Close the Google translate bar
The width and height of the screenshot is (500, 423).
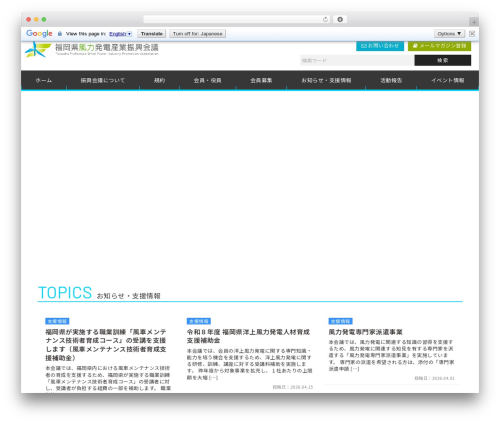click(472, 33)
